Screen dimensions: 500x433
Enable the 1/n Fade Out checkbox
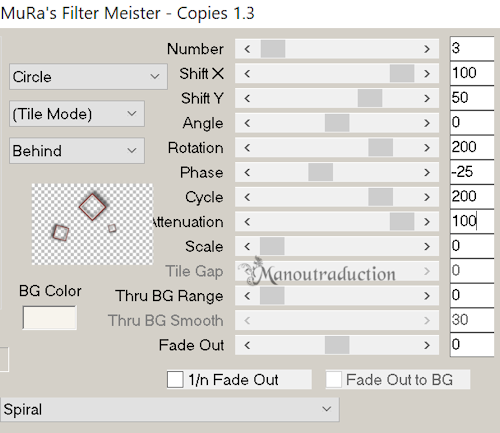tap(175, 380)
